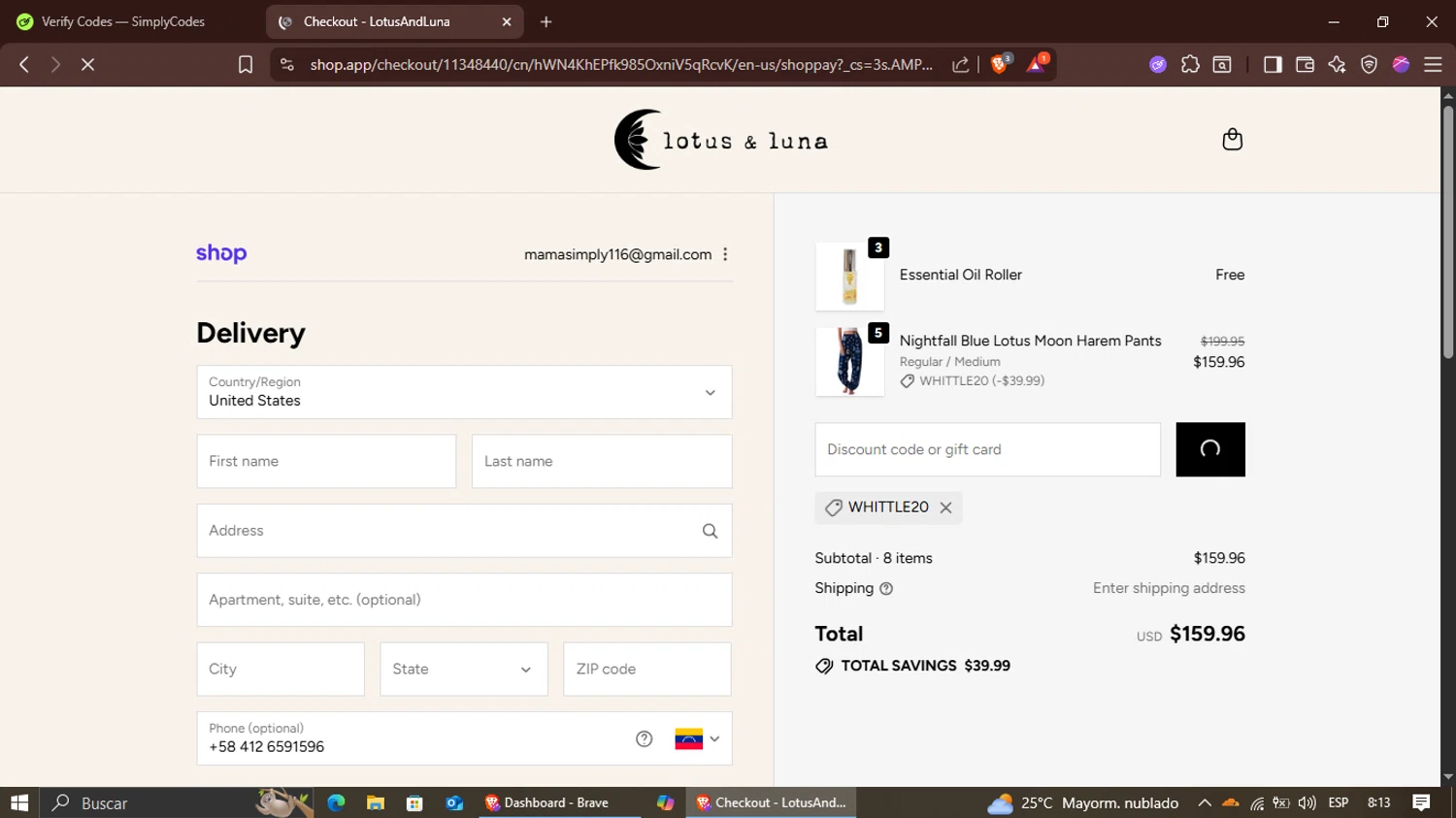This screenshot has height=818, width=1456.
Task: Click the City field
Action: [x=281, y=670]
